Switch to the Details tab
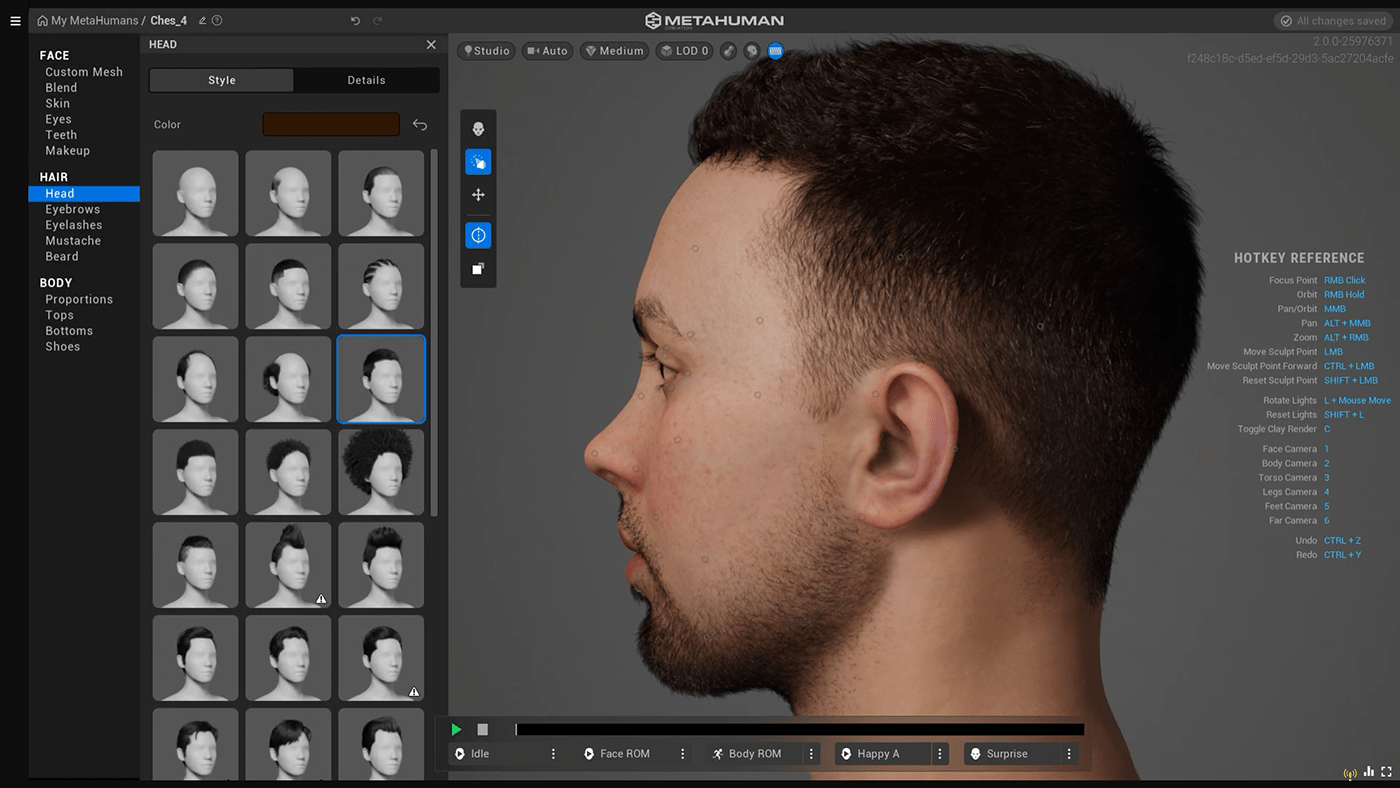1400x788 pixels. (366, 80)
